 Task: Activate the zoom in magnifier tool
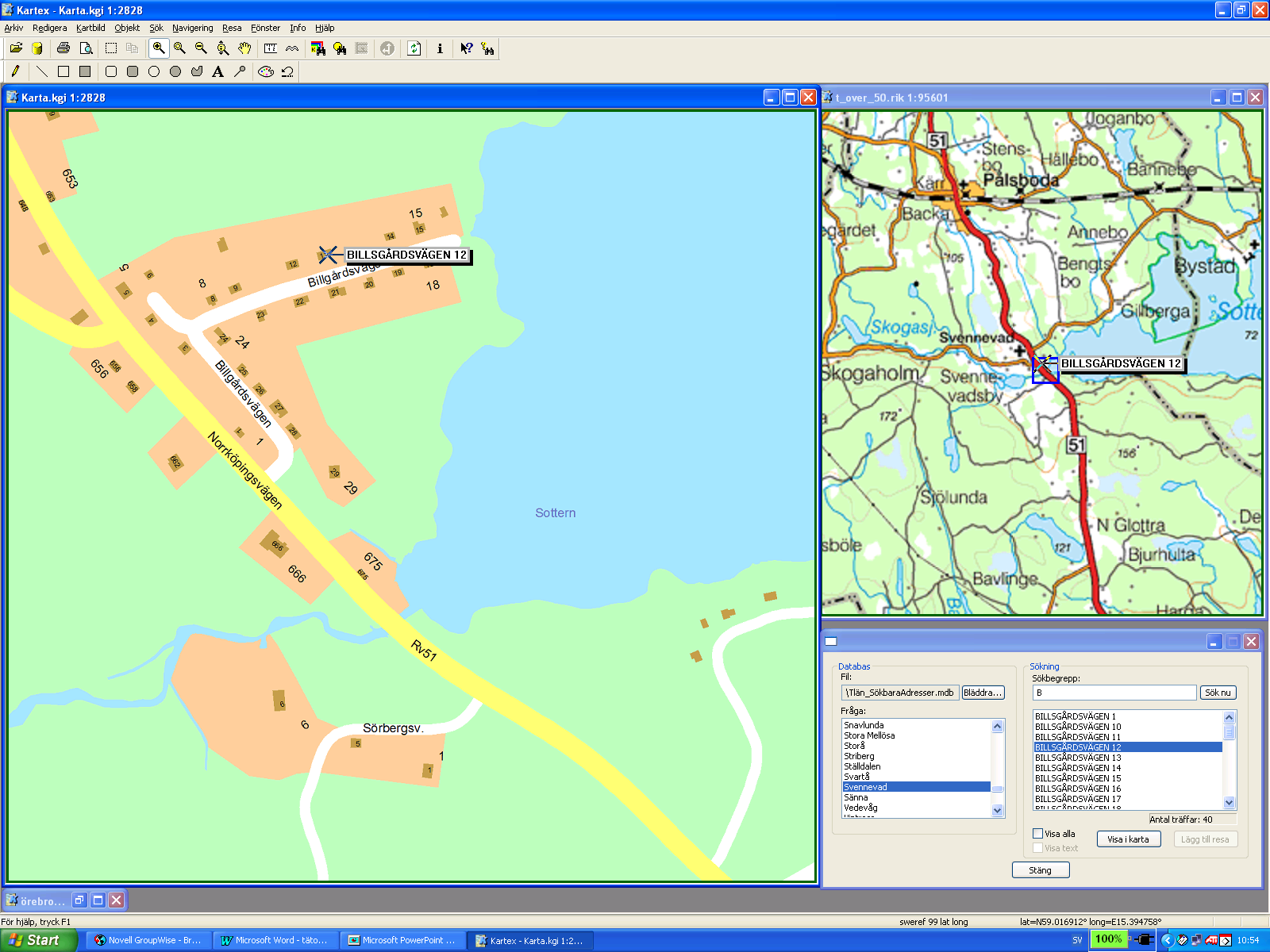[159, 48]
